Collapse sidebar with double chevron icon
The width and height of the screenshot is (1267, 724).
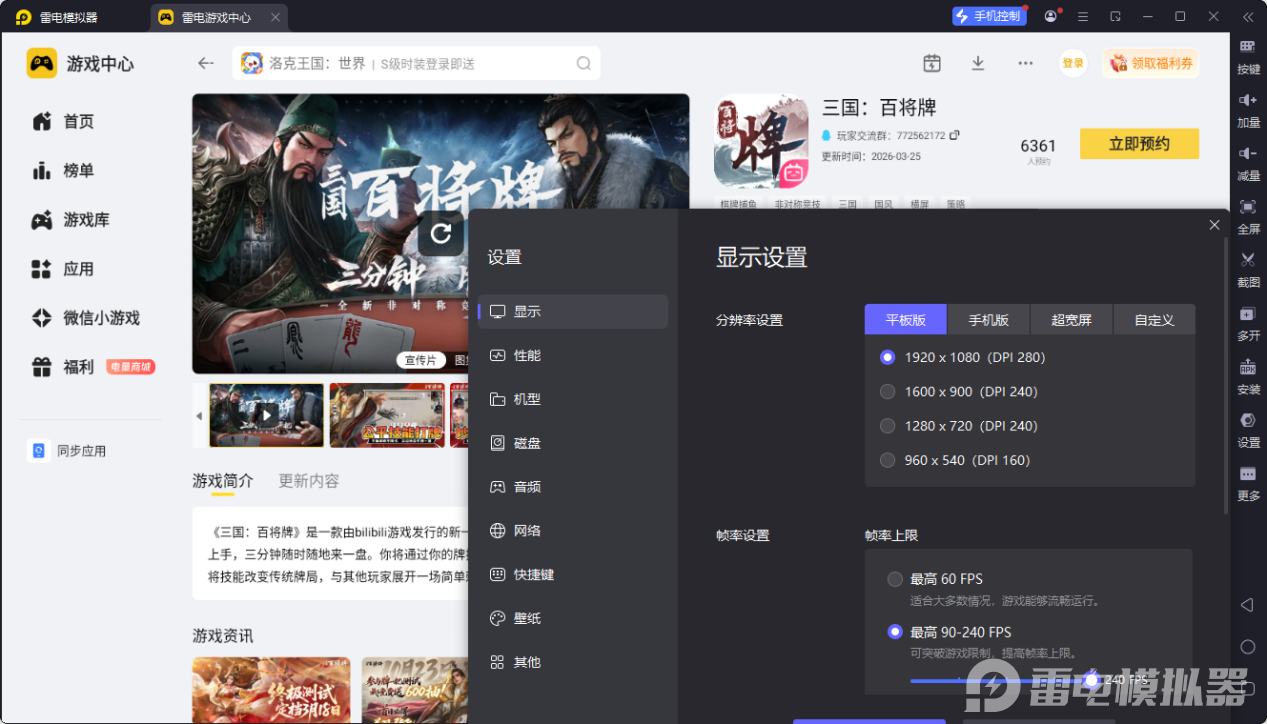[x=1248, y=16]
